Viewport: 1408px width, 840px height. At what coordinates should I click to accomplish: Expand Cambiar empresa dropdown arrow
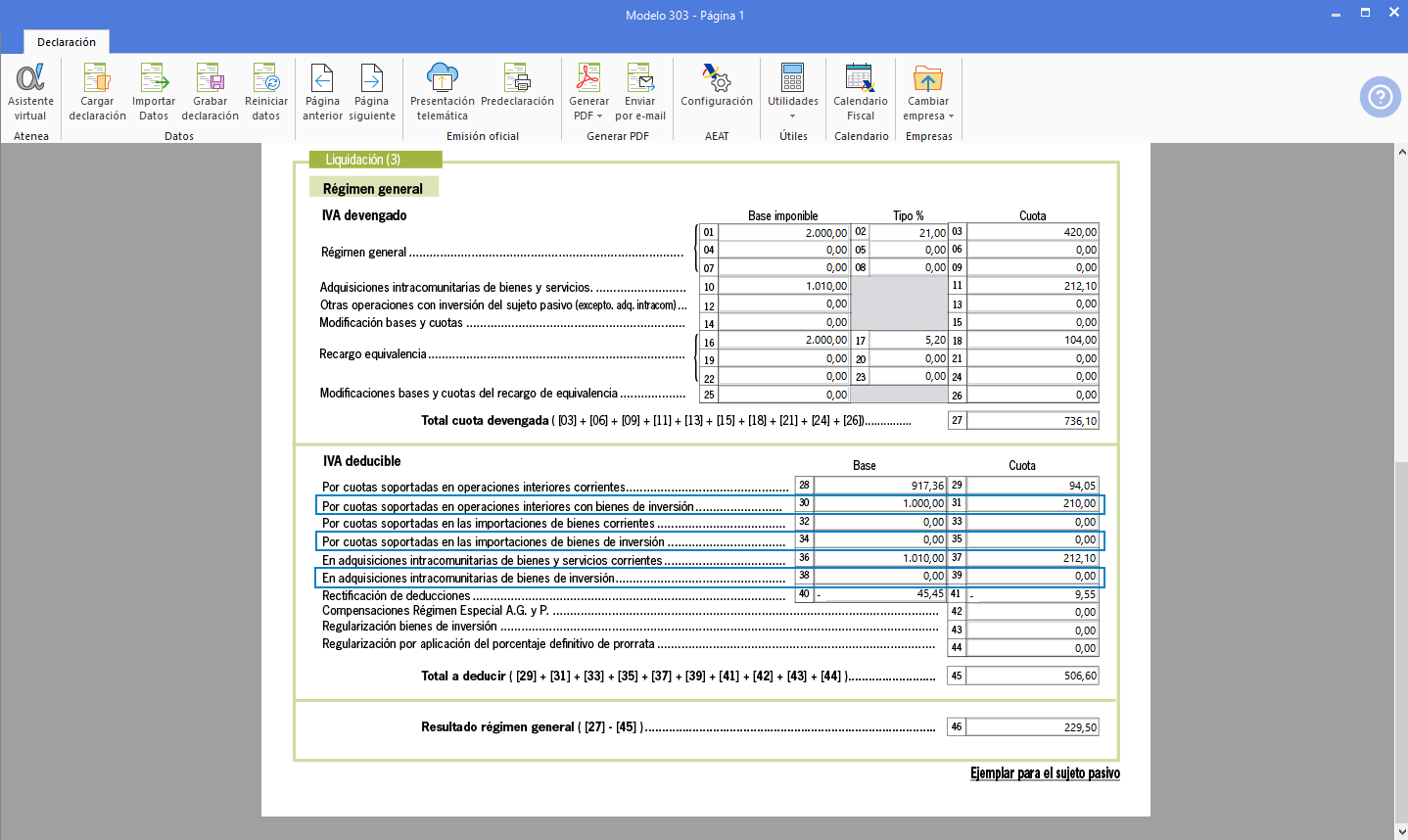pyautogui.click(x=951, y=117)
